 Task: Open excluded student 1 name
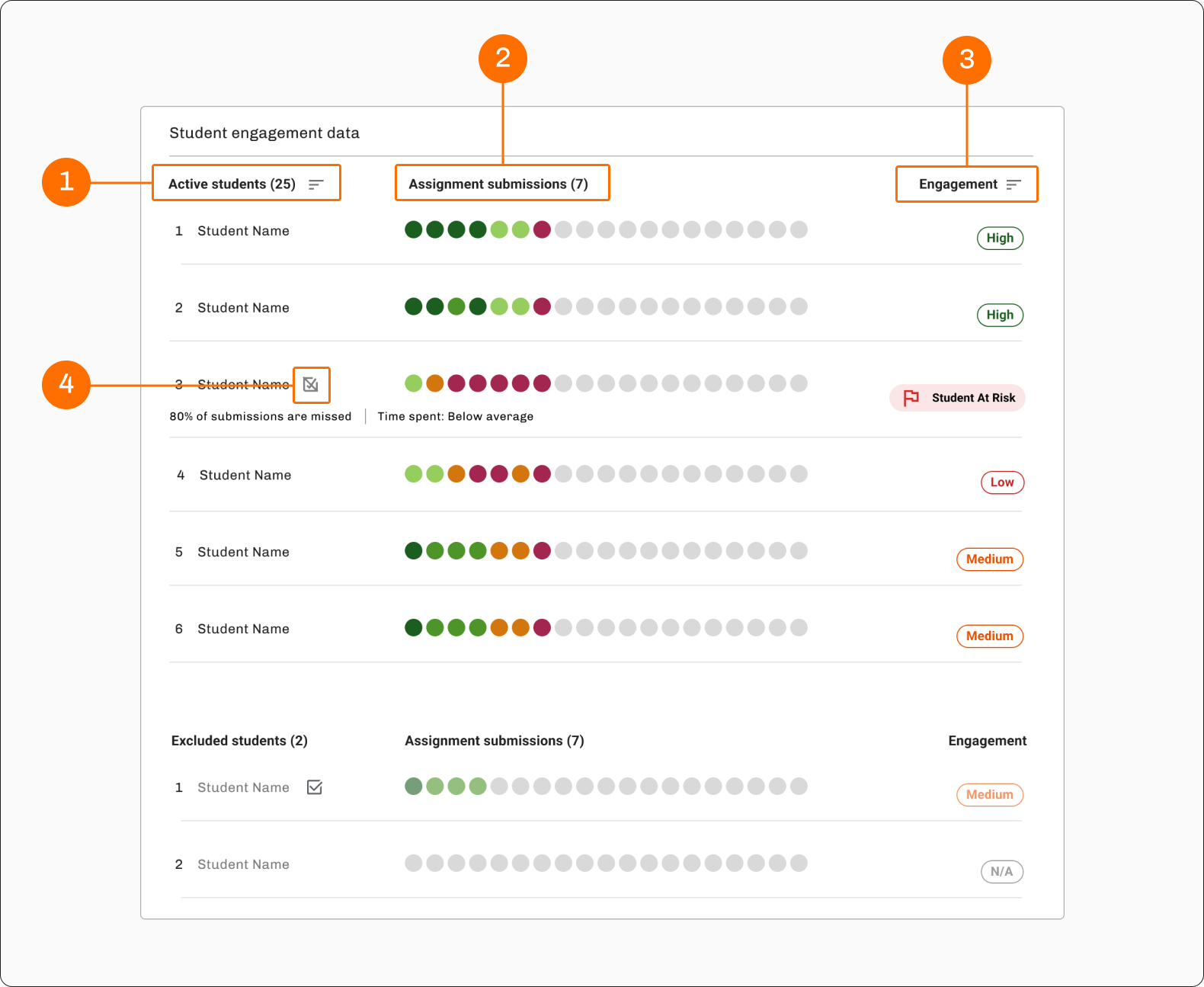[x=243, y=788]
